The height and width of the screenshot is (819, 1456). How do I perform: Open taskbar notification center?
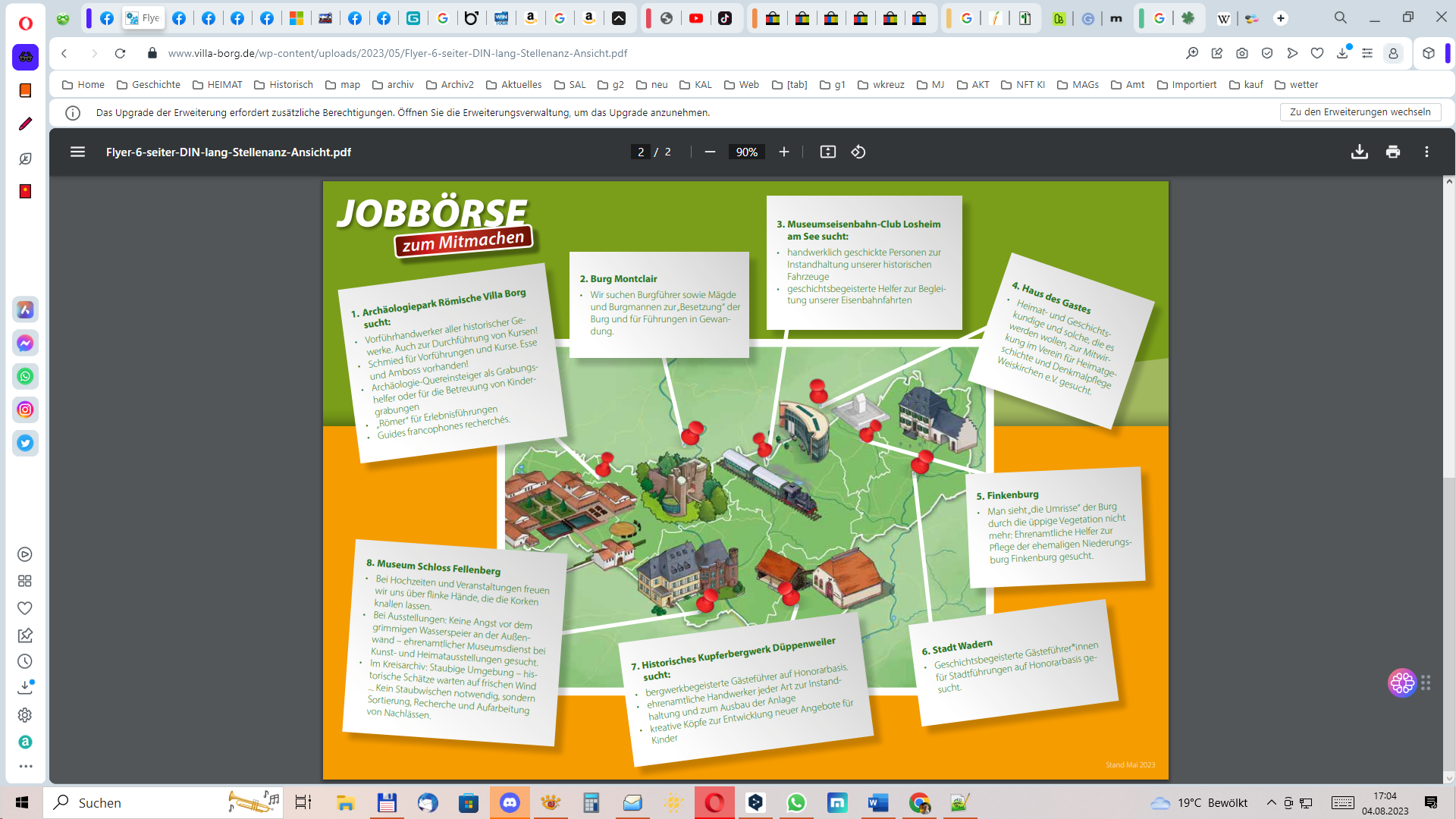coord(1431,802)
